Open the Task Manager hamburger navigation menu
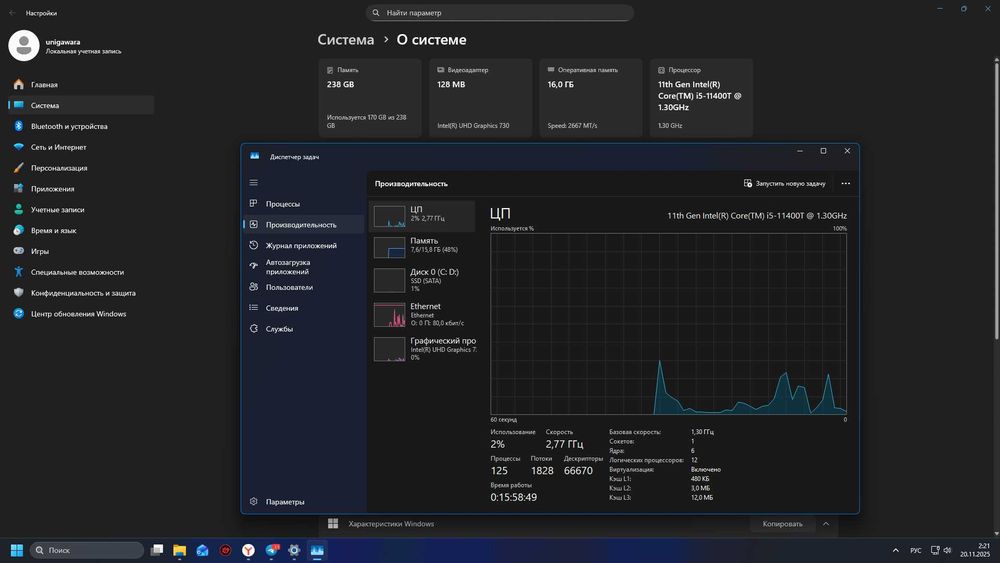Viewport: 1000px width, 563px height. (x=253, y=182)
